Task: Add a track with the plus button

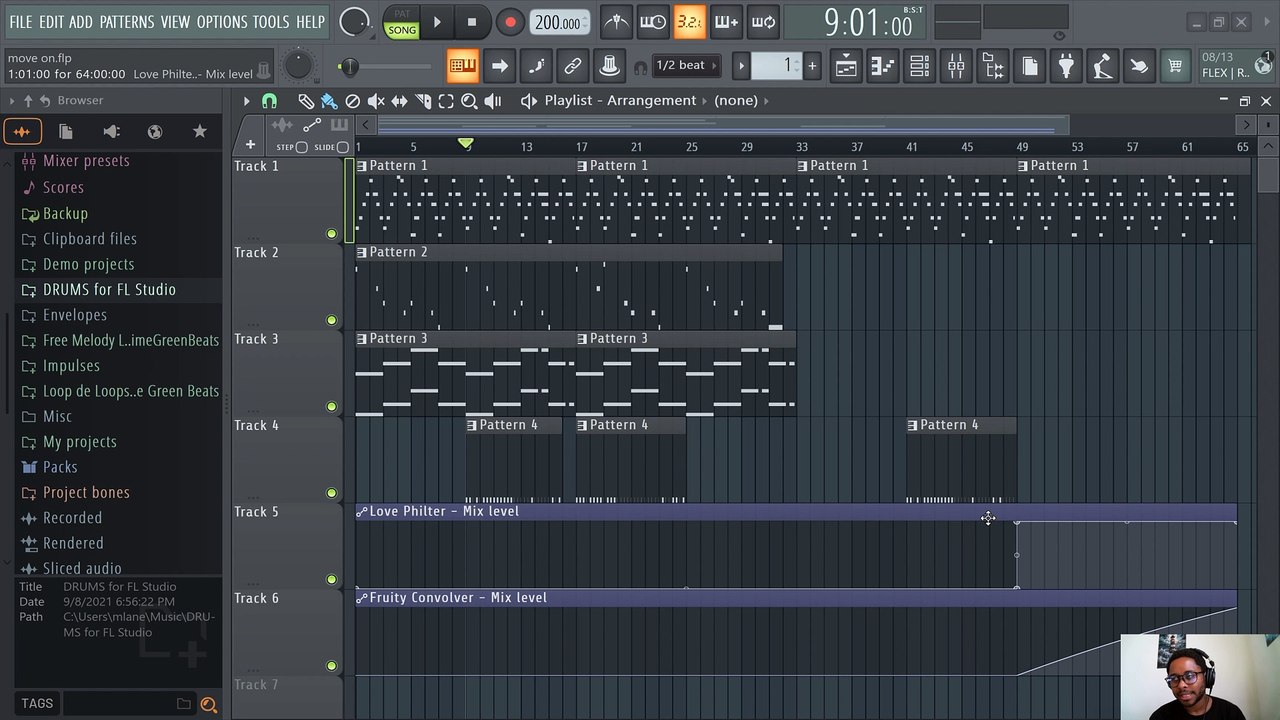Action: click(x=250, y=145)
